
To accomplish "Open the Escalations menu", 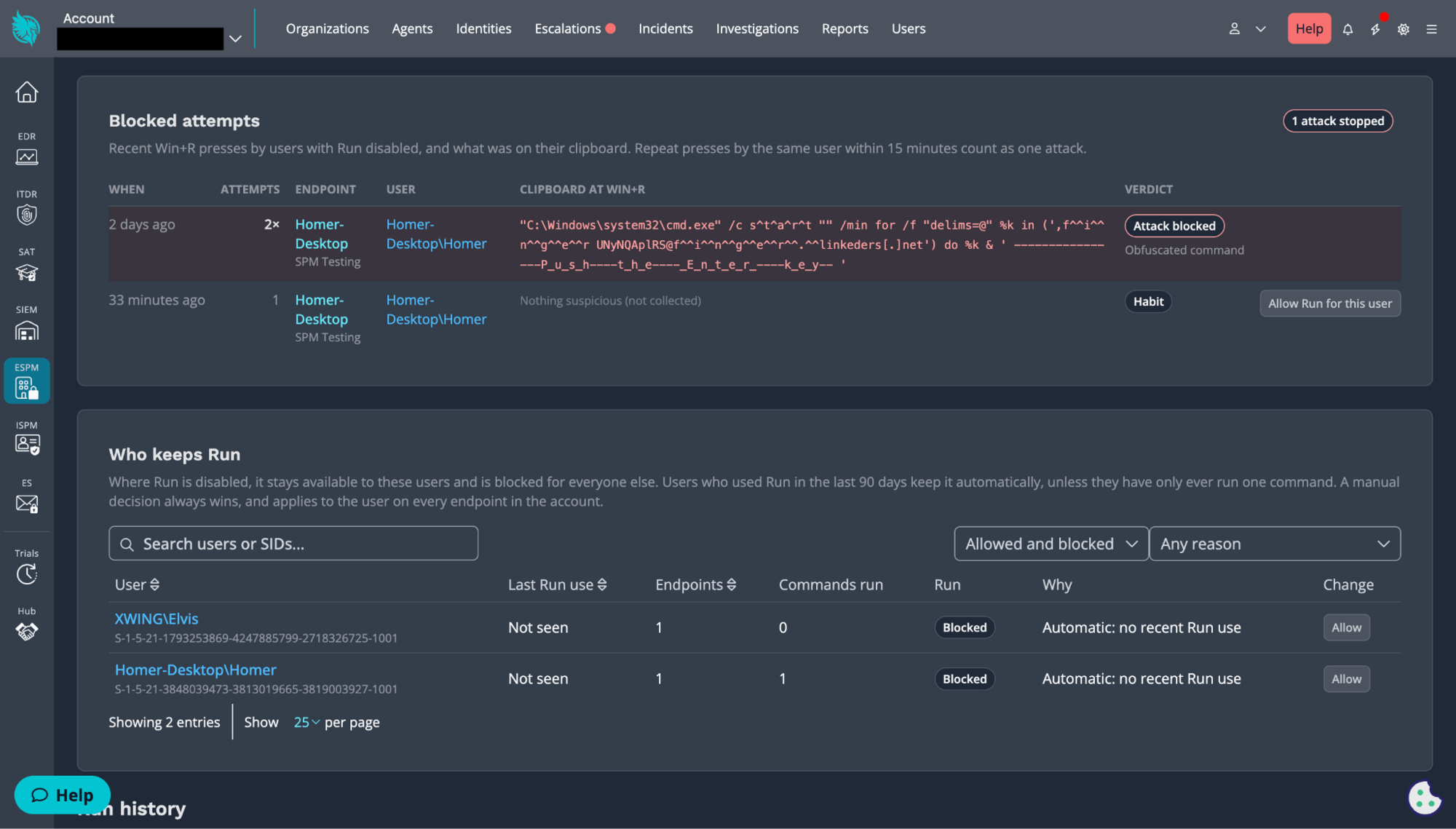I will [574, 29].
